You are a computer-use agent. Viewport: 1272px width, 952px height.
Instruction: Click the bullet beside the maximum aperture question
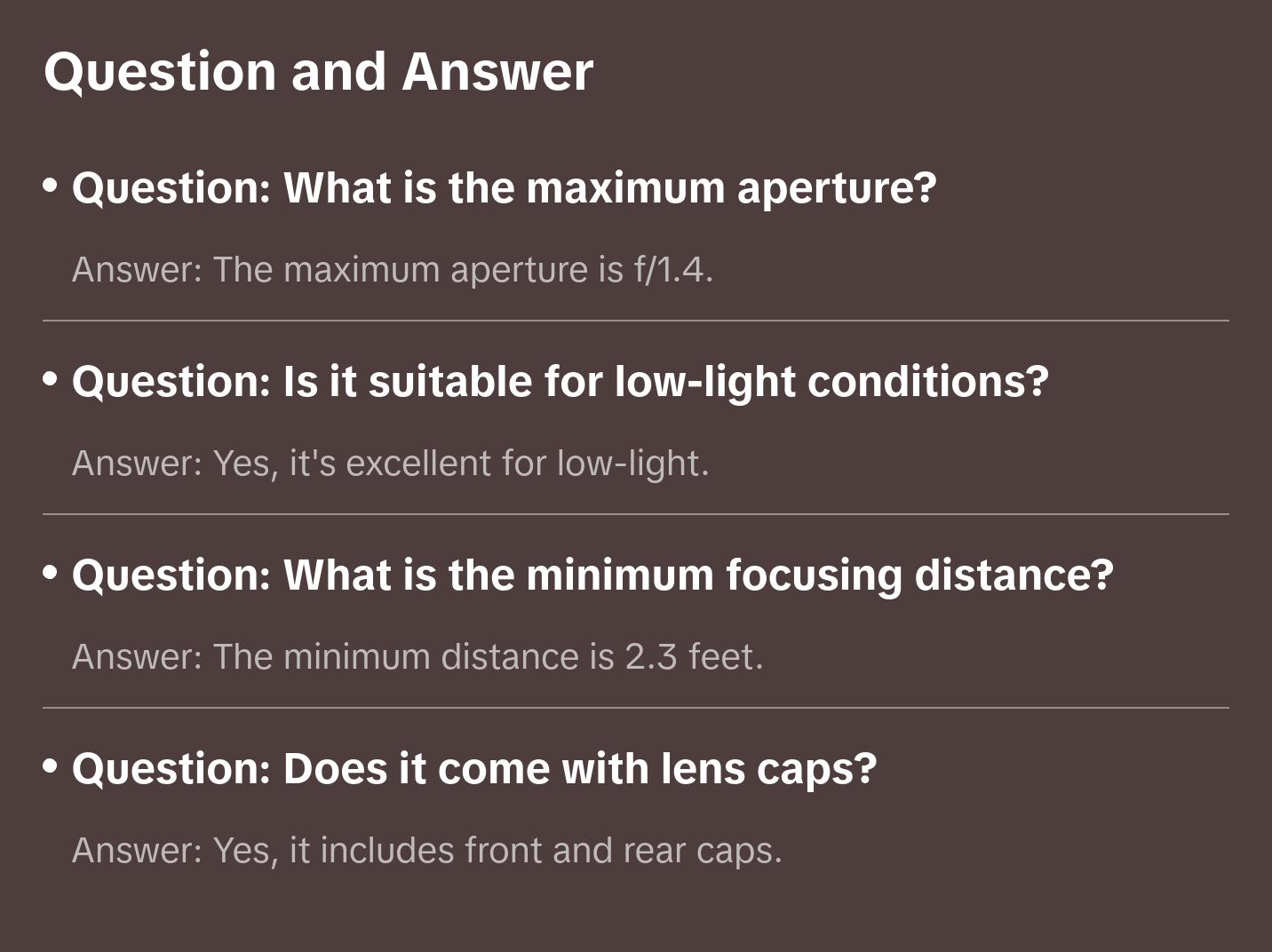tap(51, 186)
